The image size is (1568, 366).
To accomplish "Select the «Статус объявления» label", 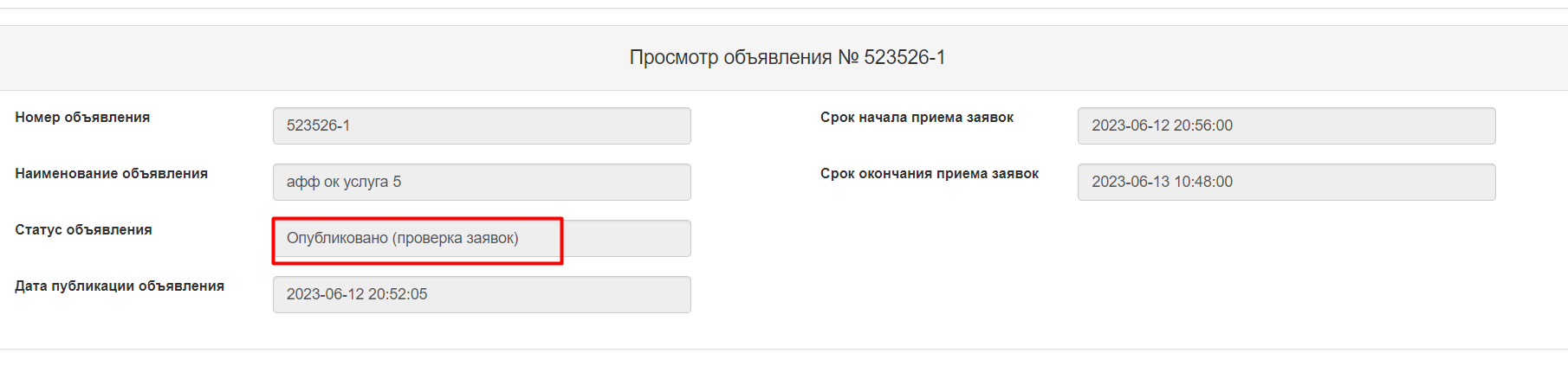I will pos(83,229).
